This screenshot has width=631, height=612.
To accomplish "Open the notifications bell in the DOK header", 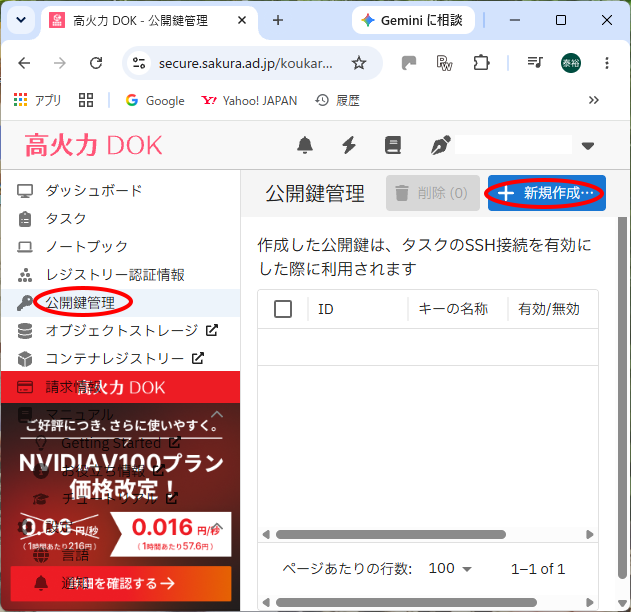I will pyautogui.click(x=305, y=145).
